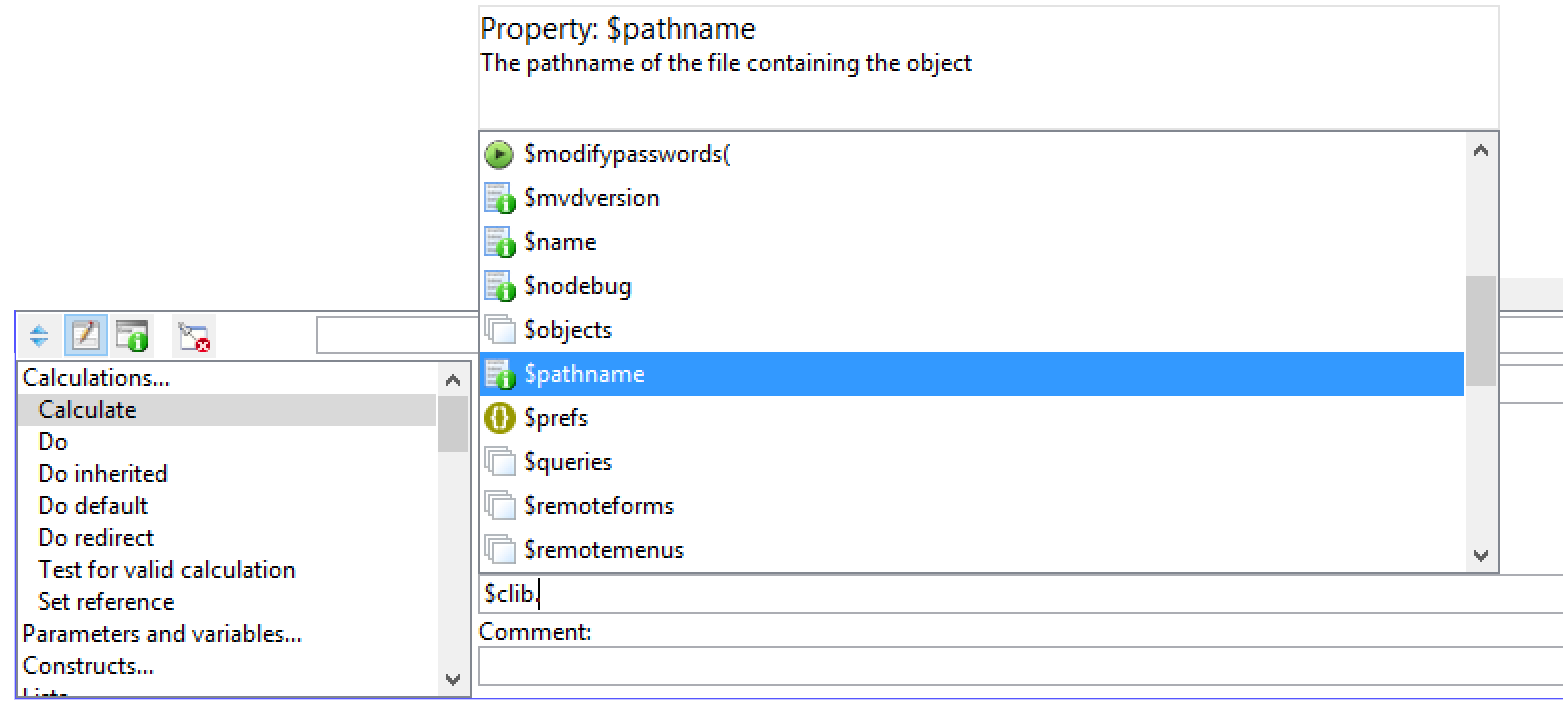The image size is (1563, 706).
Task: Click the up-down sort arrows toolbar icon
Action: pyautogui.click(x=39, y=337)
